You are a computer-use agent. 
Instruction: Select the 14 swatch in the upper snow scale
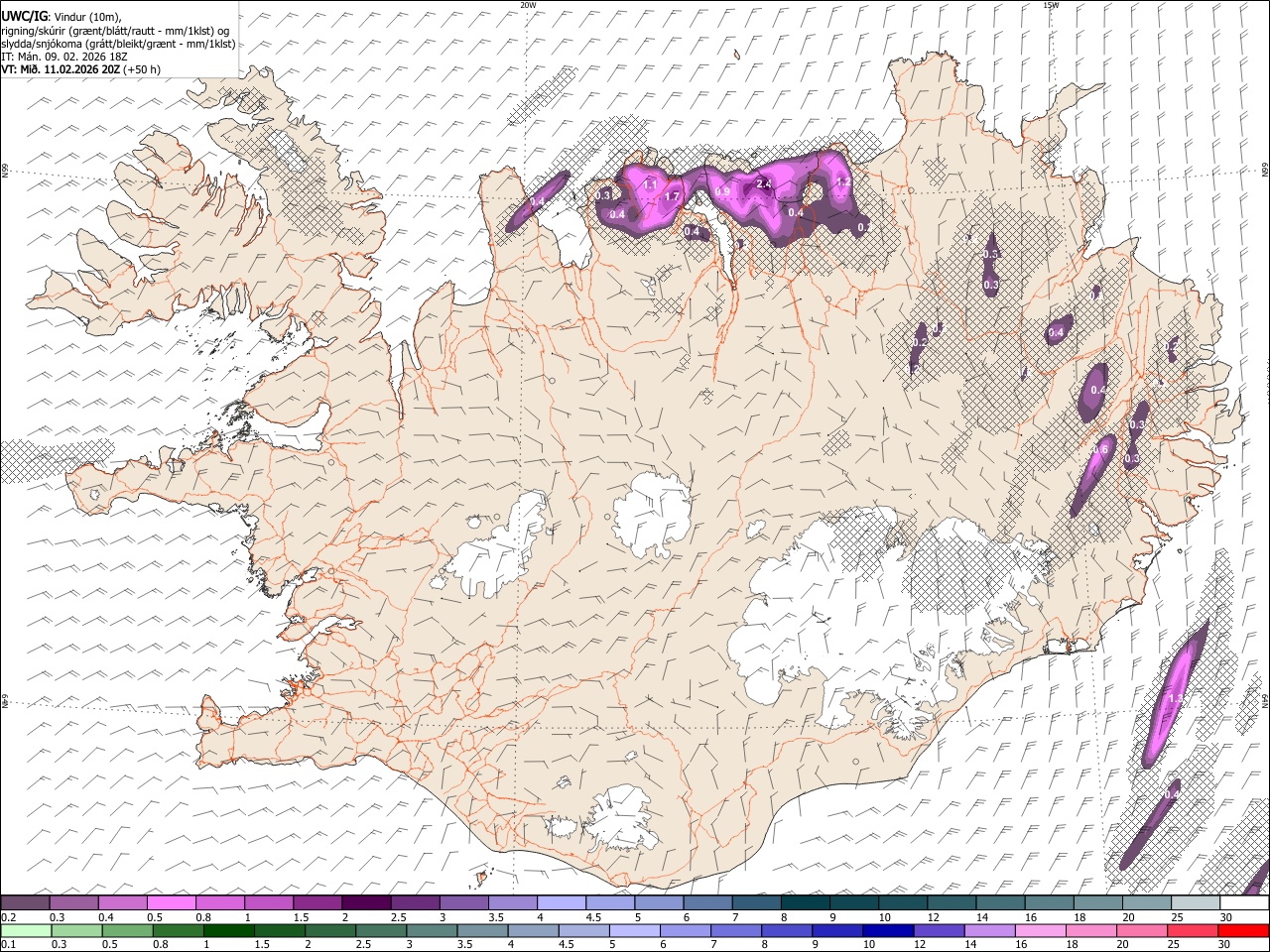[999, 902]
